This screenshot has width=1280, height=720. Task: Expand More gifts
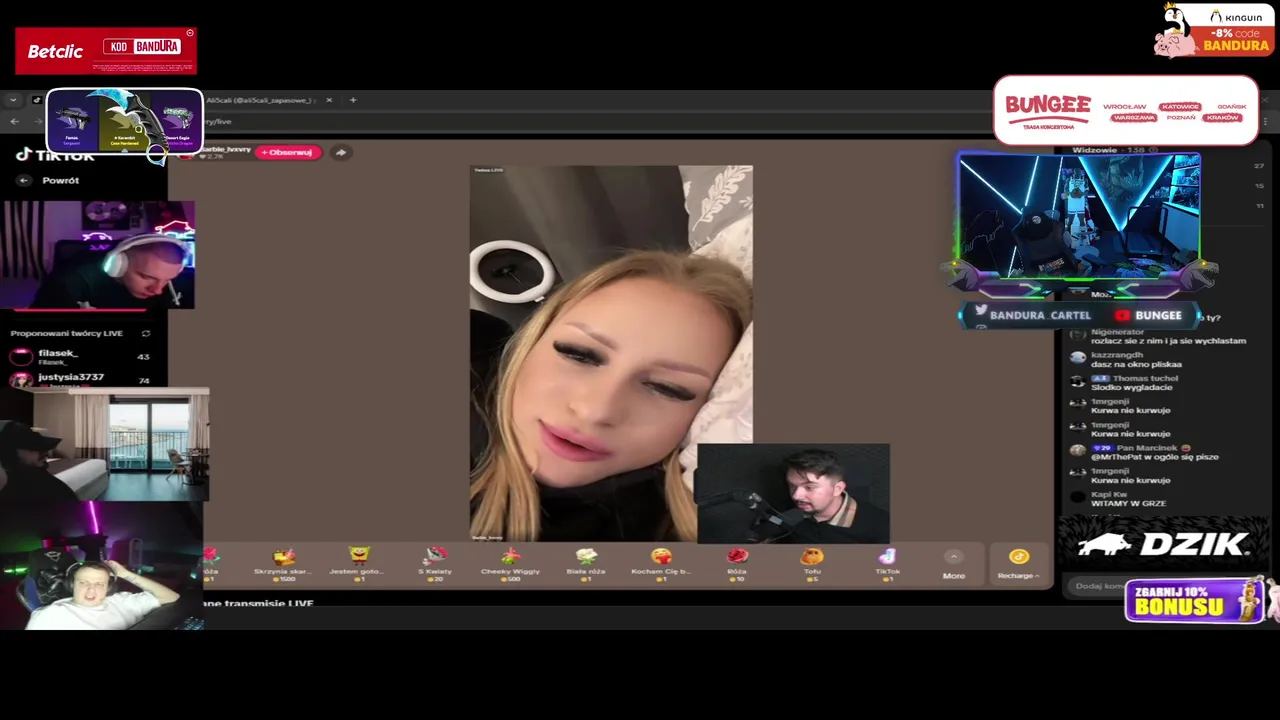pos(954,565)
